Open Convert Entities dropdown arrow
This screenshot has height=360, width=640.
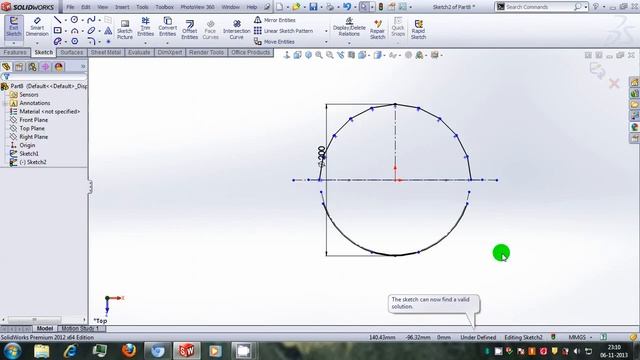(x=167, y=42)
